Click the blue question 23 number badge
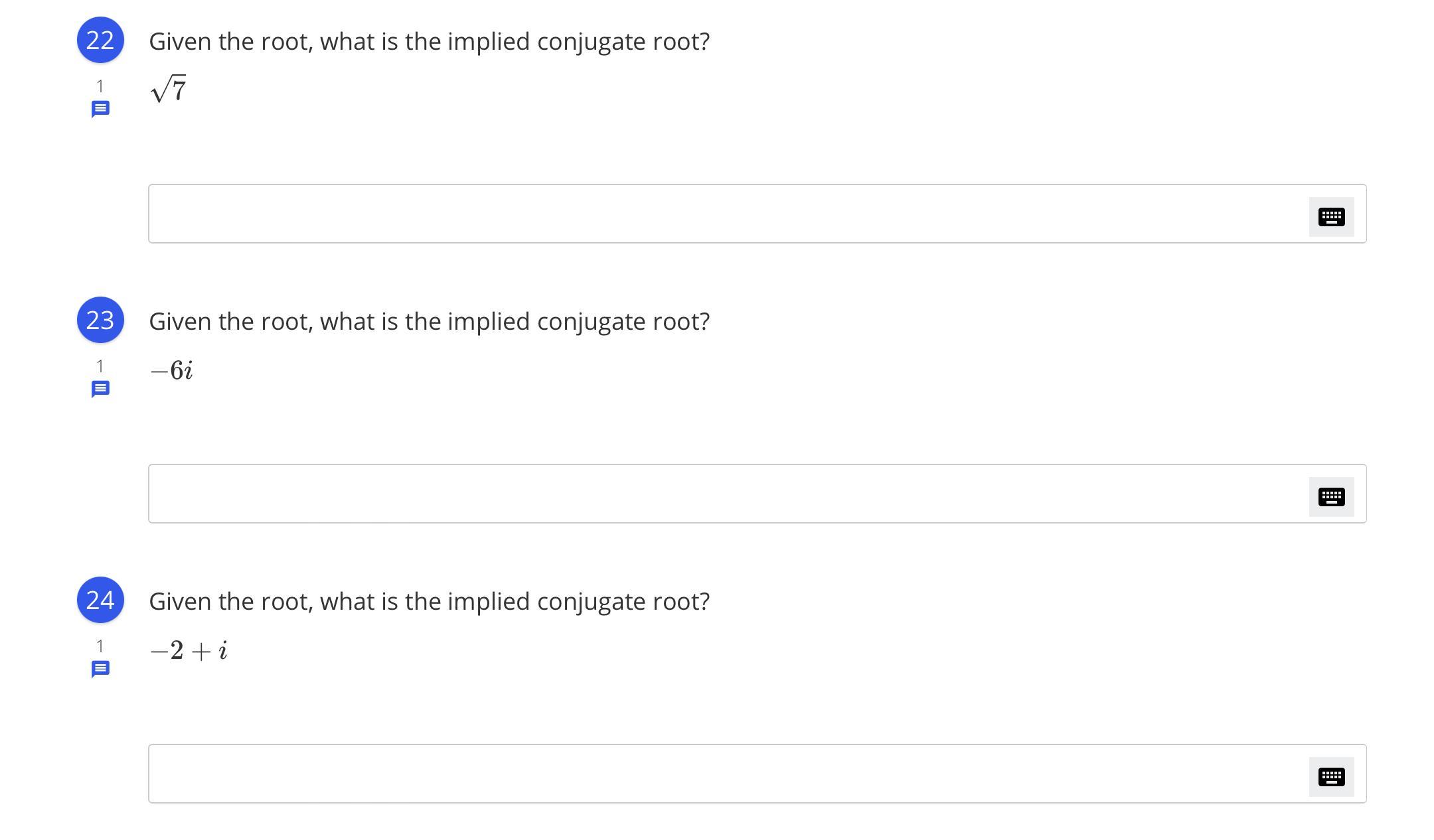The width and height of the screenshot is (1434, 840). (100, 320)
